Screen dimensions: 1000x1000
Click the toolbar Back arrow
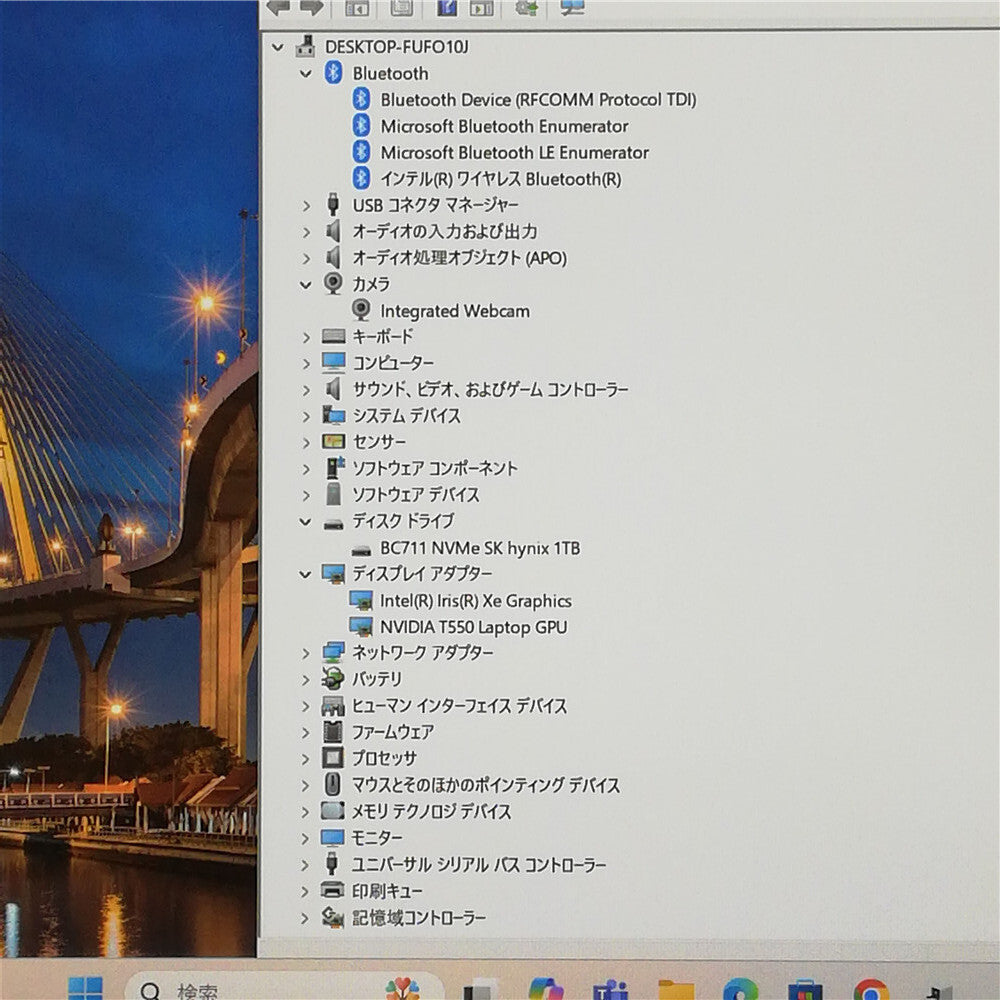tap(279, 8)
